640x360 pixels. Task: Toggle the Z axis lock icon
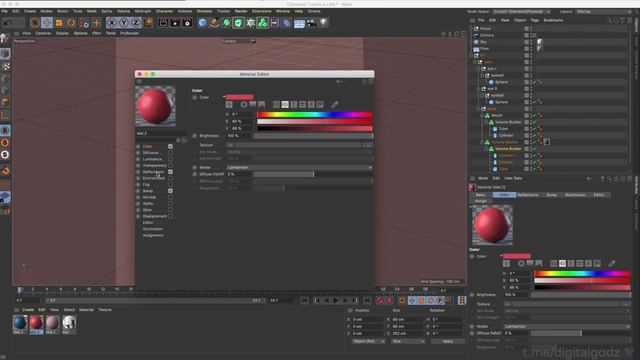point(136,23)
